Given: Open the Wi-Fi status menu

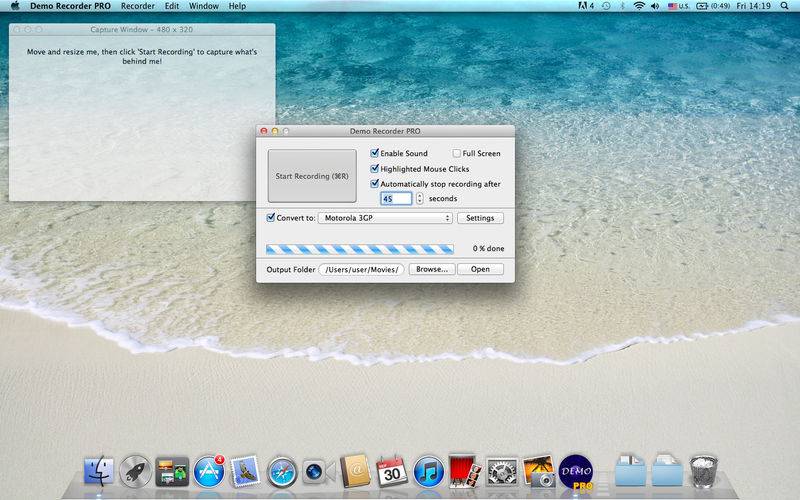Looking at the screenshot, I should 639,6.
